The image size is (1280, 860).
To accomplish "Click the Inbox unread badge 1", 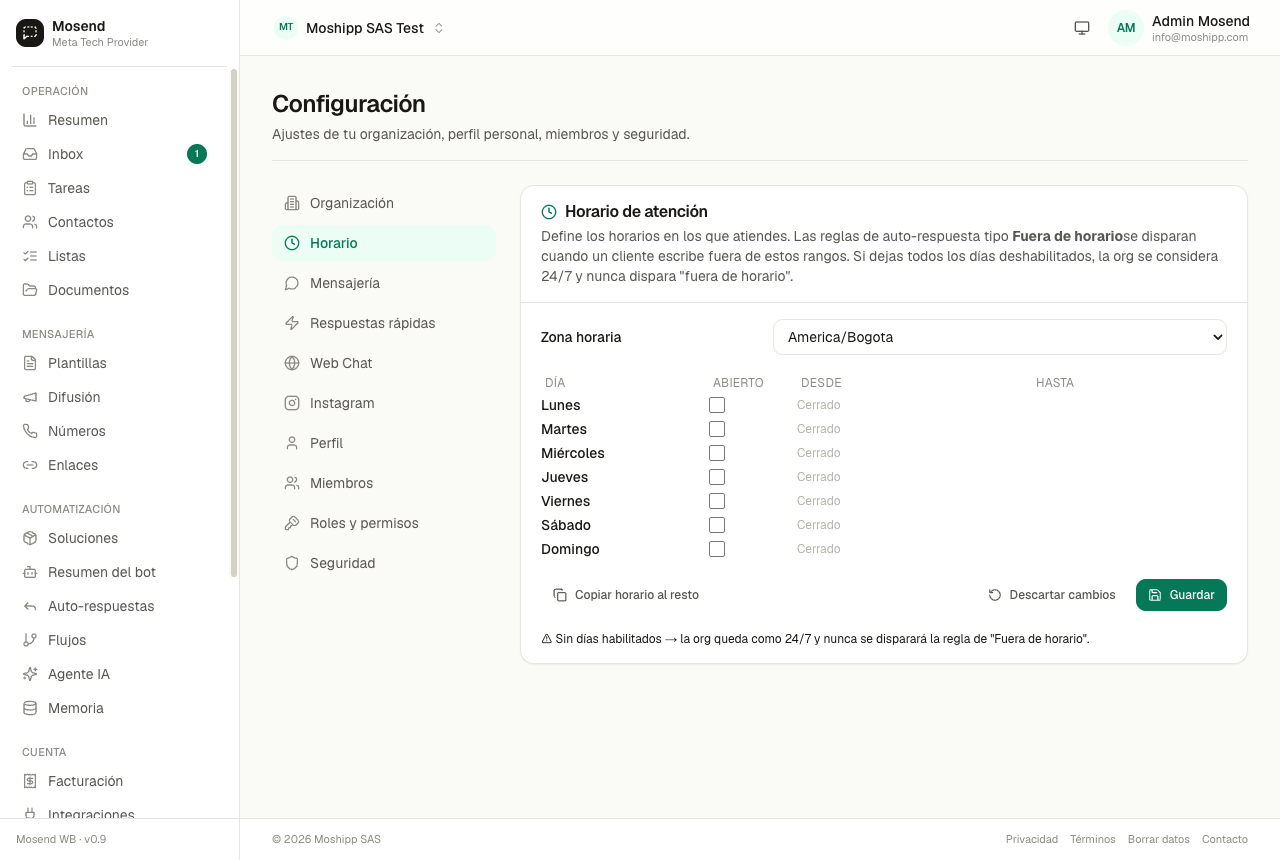I will point(197,154).
